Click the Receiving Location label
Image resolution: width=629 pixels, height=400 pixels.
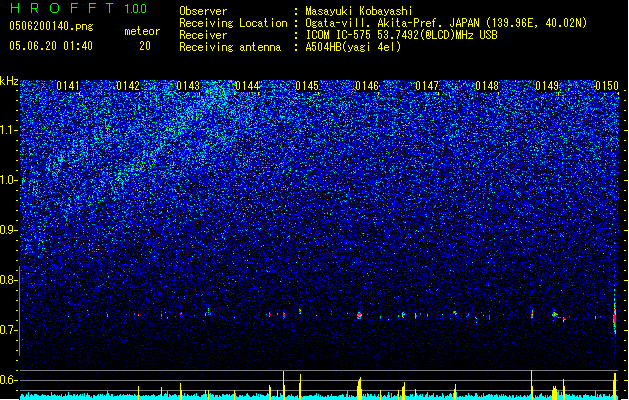click(233, 23)
